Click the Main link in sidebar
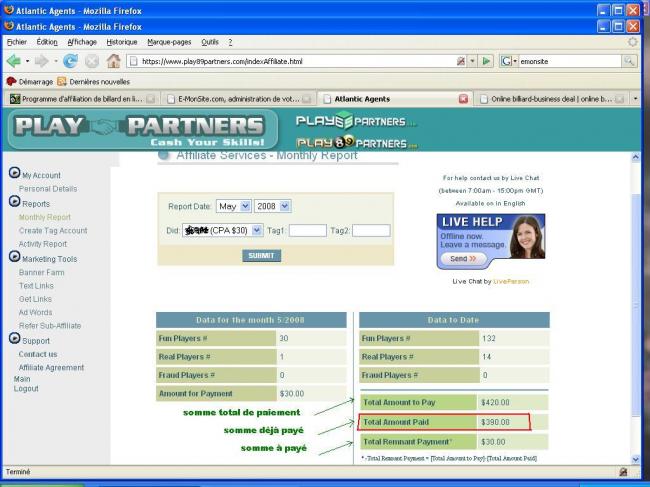The height and width of the screenshot is (487, 650). 22,379
